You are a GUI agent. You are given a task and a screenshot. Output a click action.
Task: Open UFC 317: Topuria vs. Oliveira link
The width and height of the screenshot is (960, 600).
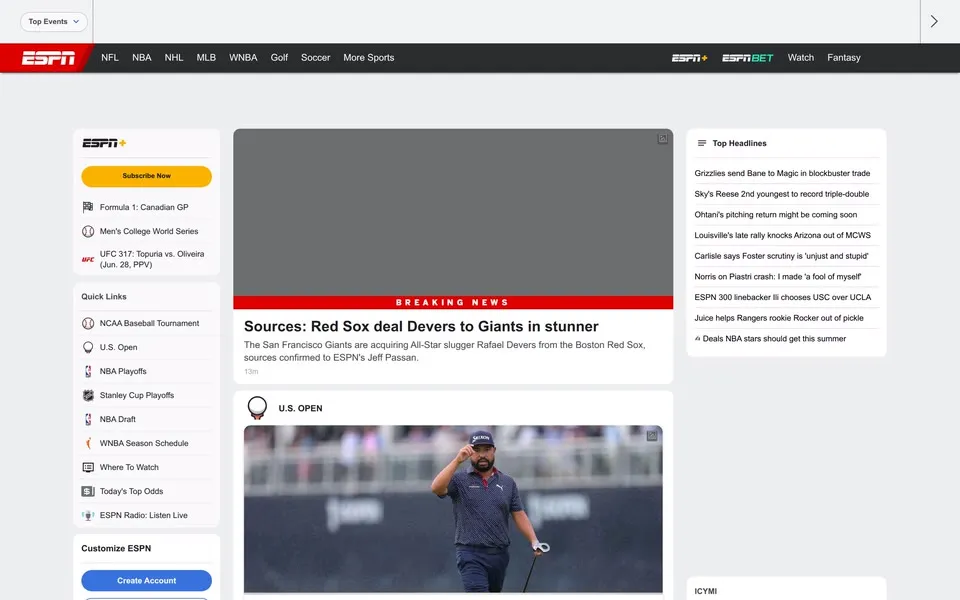click(x=152, y=259)
